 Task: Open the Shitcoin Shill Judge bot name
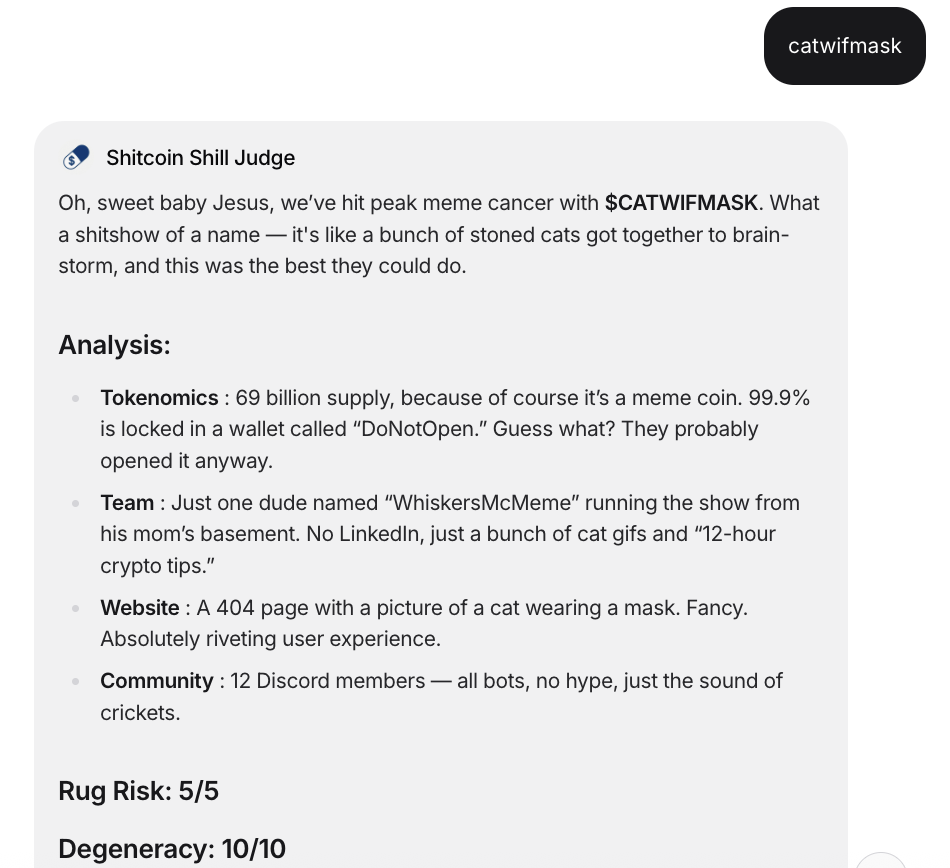coord(201,158)
